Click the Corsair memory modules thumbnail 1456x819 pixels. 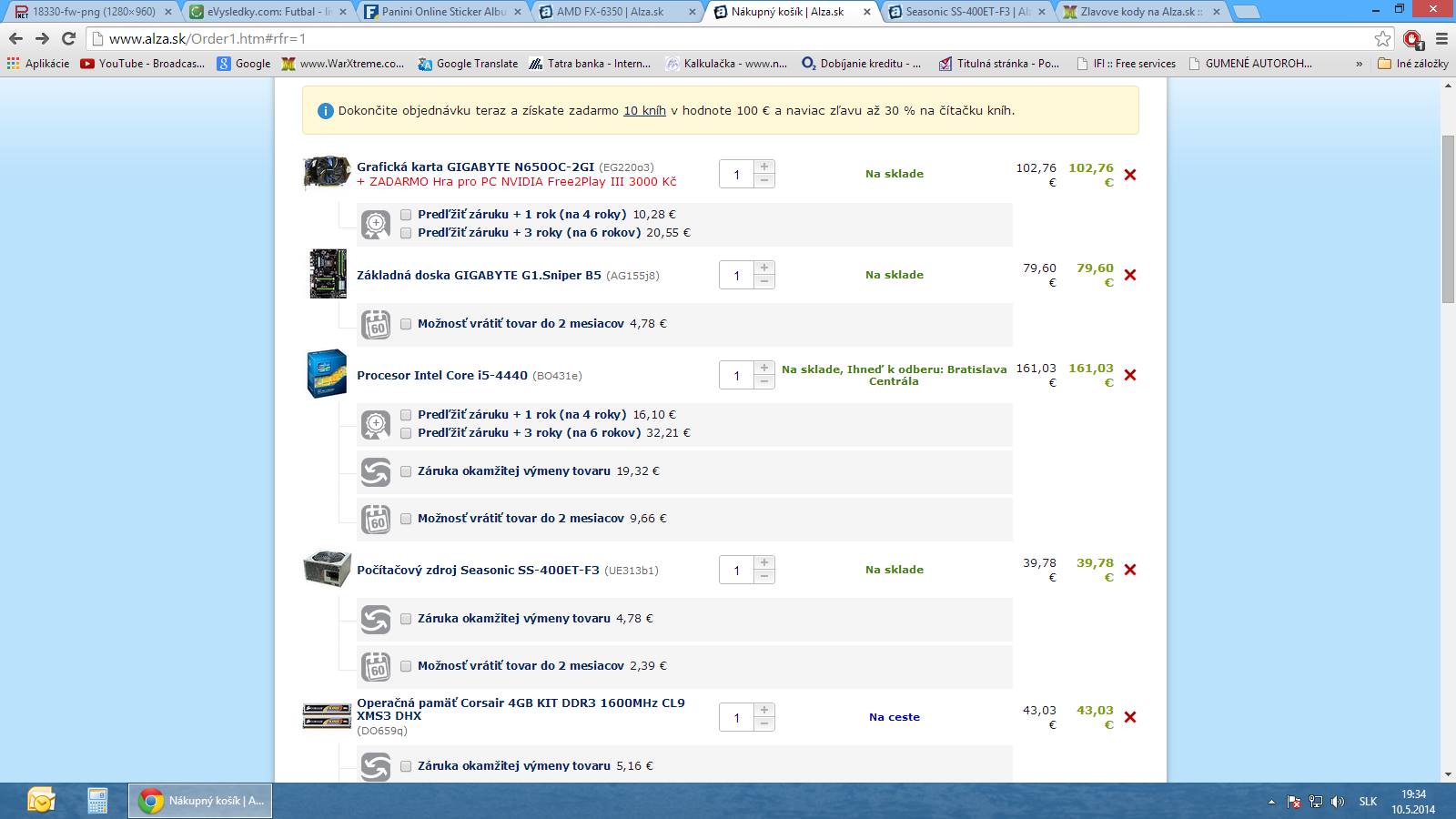tap(327, 716)
